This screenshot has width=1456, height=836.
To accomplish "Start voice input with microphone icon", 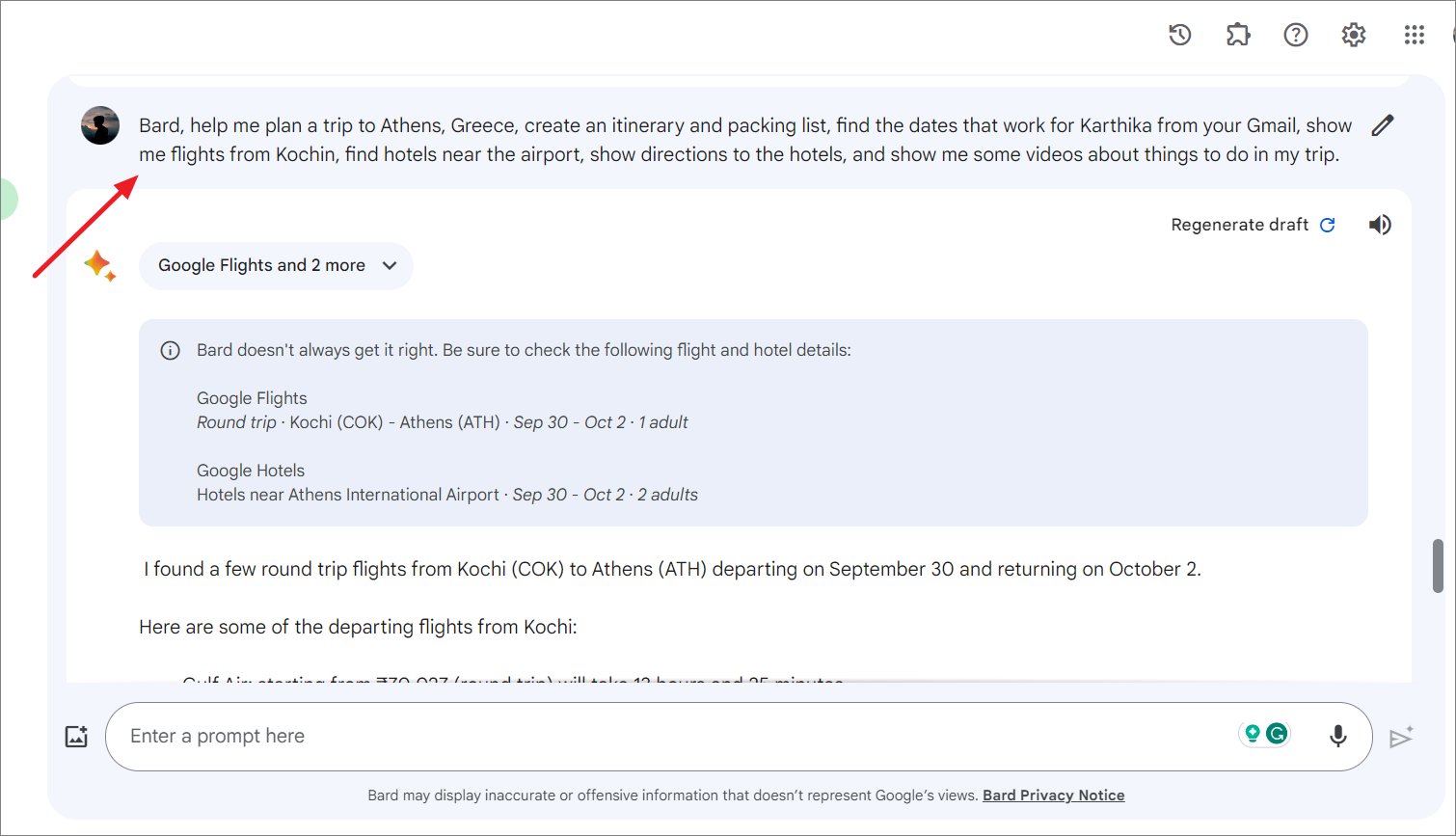I will (1338, 736).
